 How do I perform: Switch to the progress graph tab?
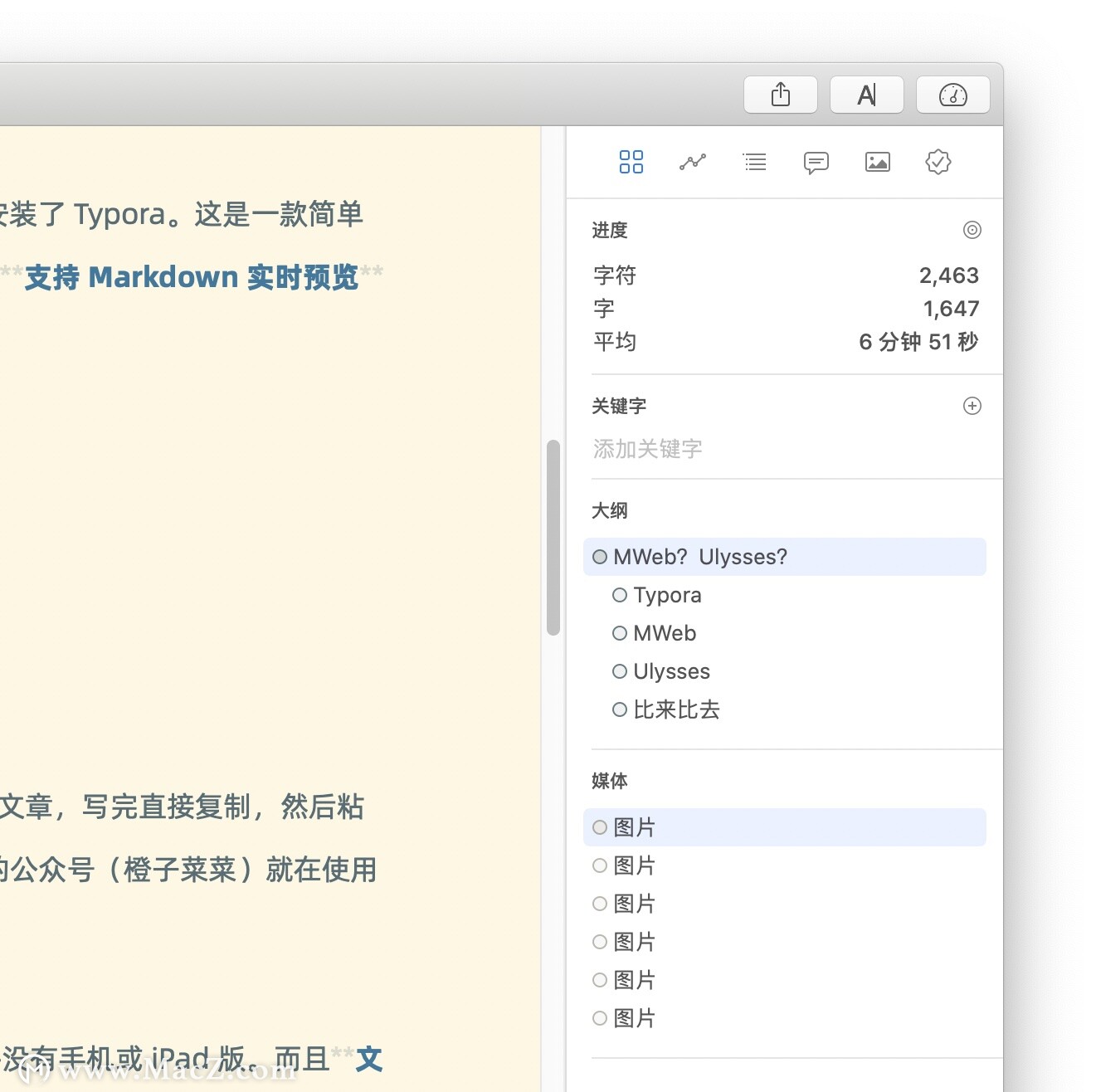693,162
